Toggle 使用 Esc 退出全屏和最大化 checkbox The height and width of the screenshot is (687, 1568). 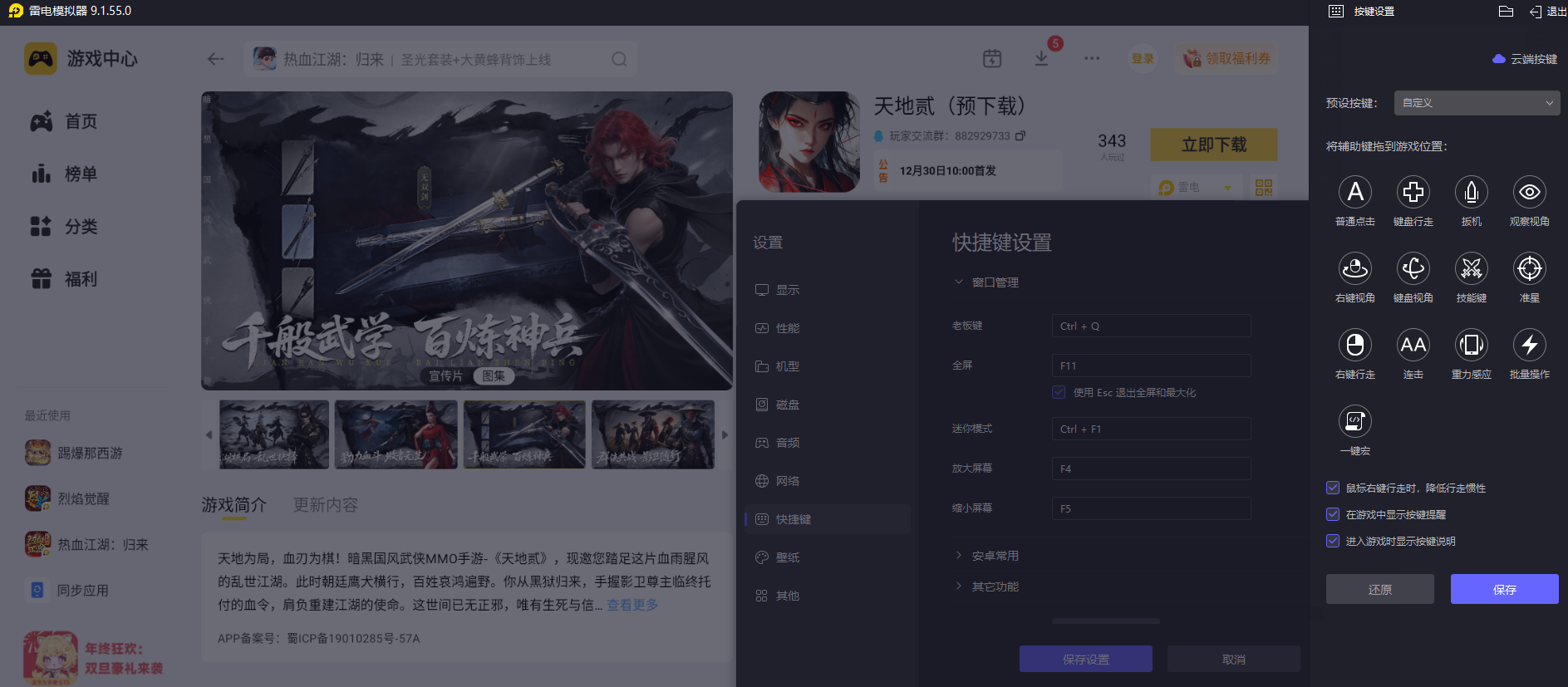(1059, 392)
